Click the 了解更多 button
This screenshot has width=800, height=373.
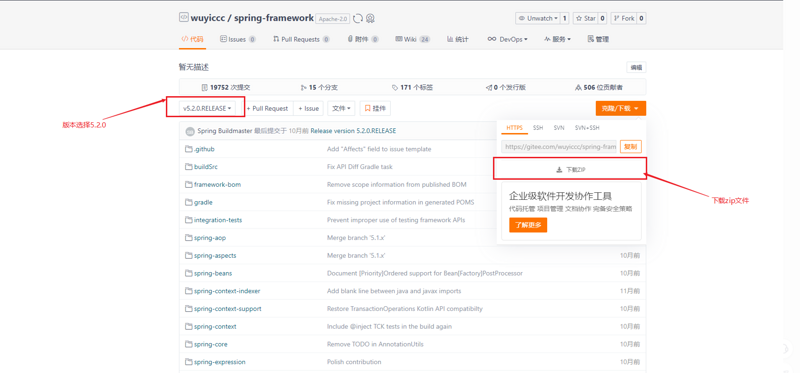click(x=528, y=225)
